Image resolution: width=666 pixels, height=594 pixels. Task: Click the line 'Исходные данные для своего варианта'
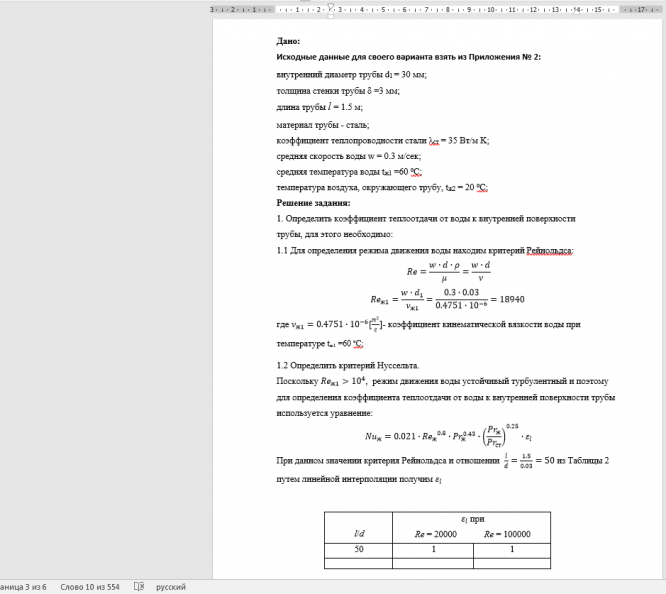tap(409, 57)
